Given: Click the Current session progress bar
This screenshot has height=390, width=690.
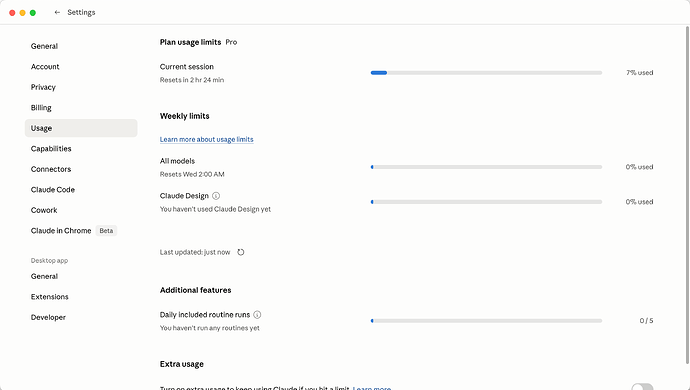Looking at the screenshot, I should (486, 73).
